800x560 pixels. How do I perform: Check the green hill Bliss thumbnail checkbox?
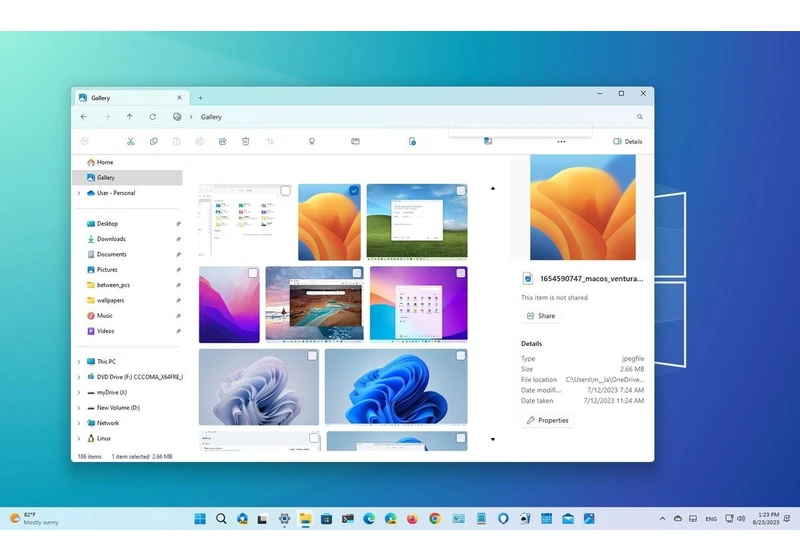pyautogui.click(x=461, y=191)
